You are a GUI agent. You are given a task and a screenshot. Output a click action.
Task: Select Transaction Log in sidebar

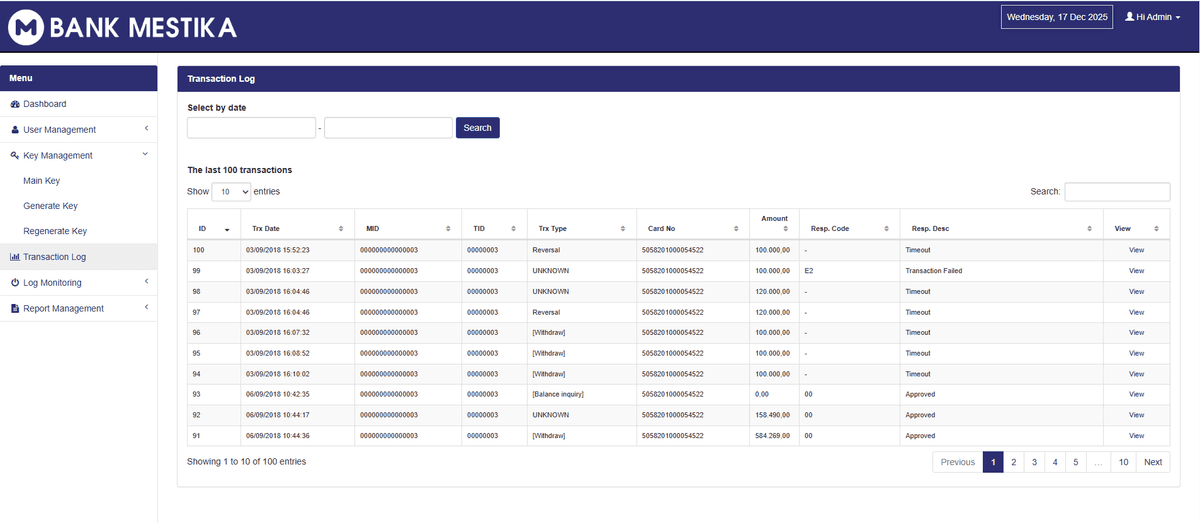pos(79,257)
